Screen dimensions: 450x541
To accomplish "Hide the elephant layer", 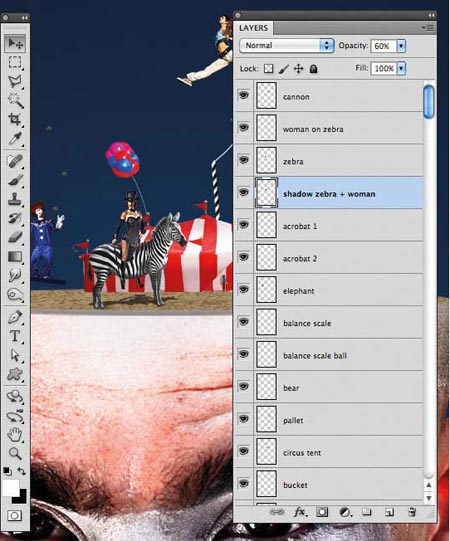I will 244,289.
